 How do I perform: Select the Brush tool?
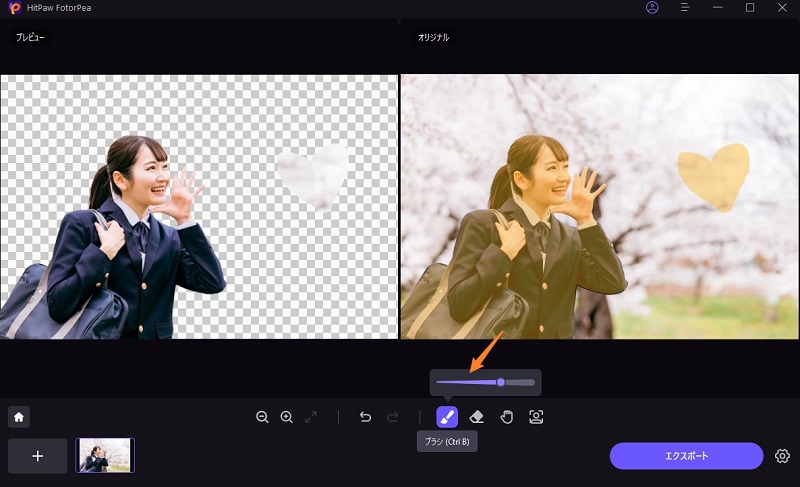coord(447,417)
